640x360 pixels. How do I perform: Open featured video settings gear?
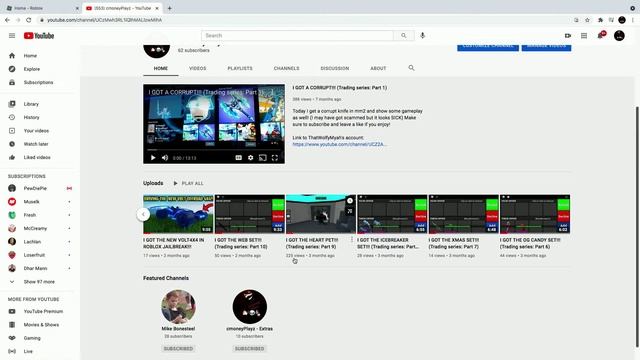251,158
